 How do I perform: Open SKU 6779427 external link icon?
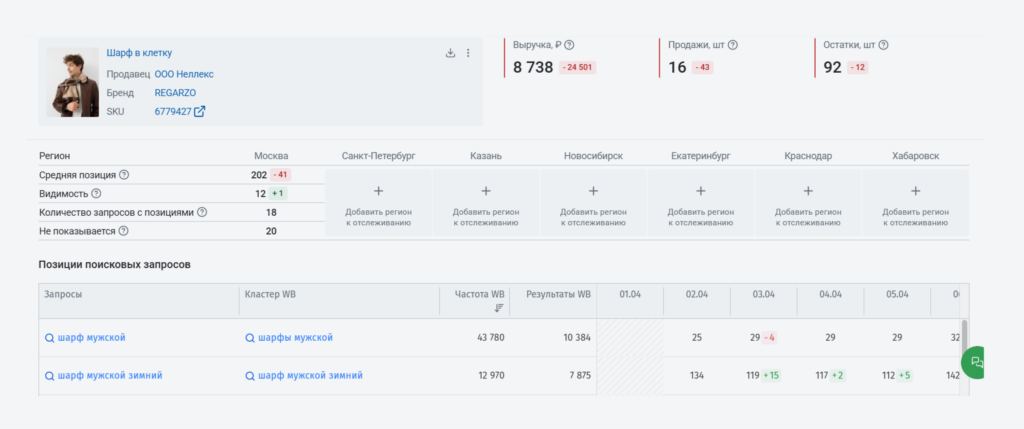[200, 112]
